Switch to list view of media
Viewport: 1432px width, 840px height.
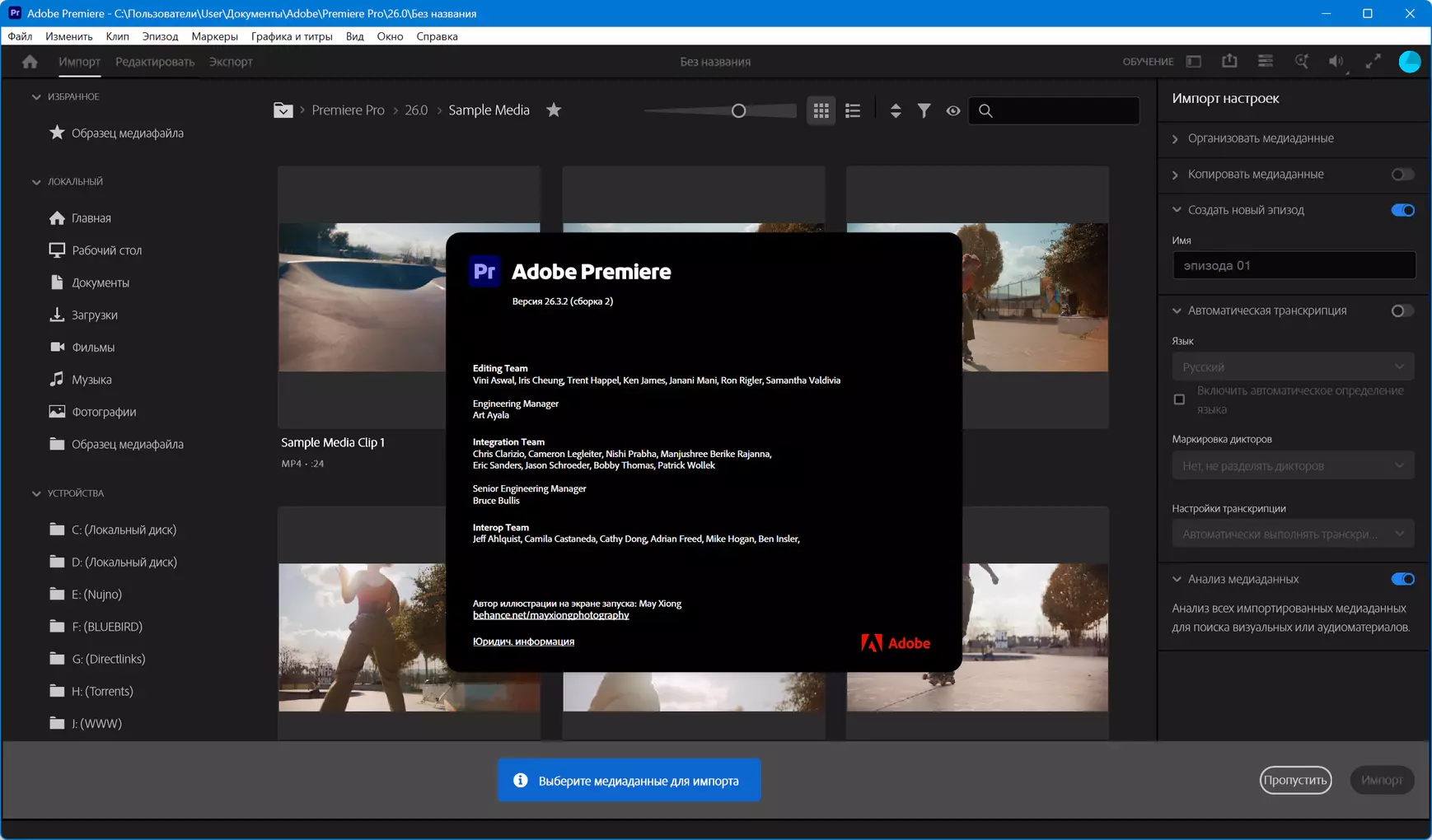(x=853, y=110)
